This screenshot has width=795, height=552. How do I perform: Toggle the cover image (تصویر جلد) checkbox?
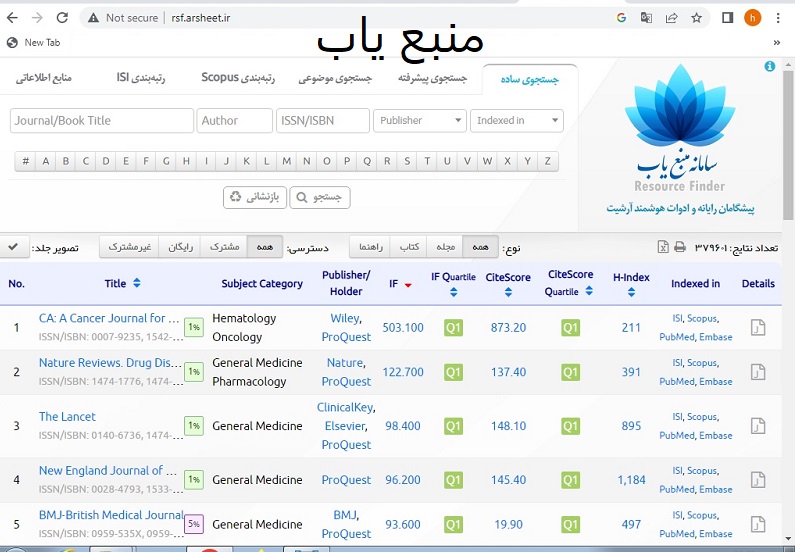pyautogui.click(x=14, y=247)
